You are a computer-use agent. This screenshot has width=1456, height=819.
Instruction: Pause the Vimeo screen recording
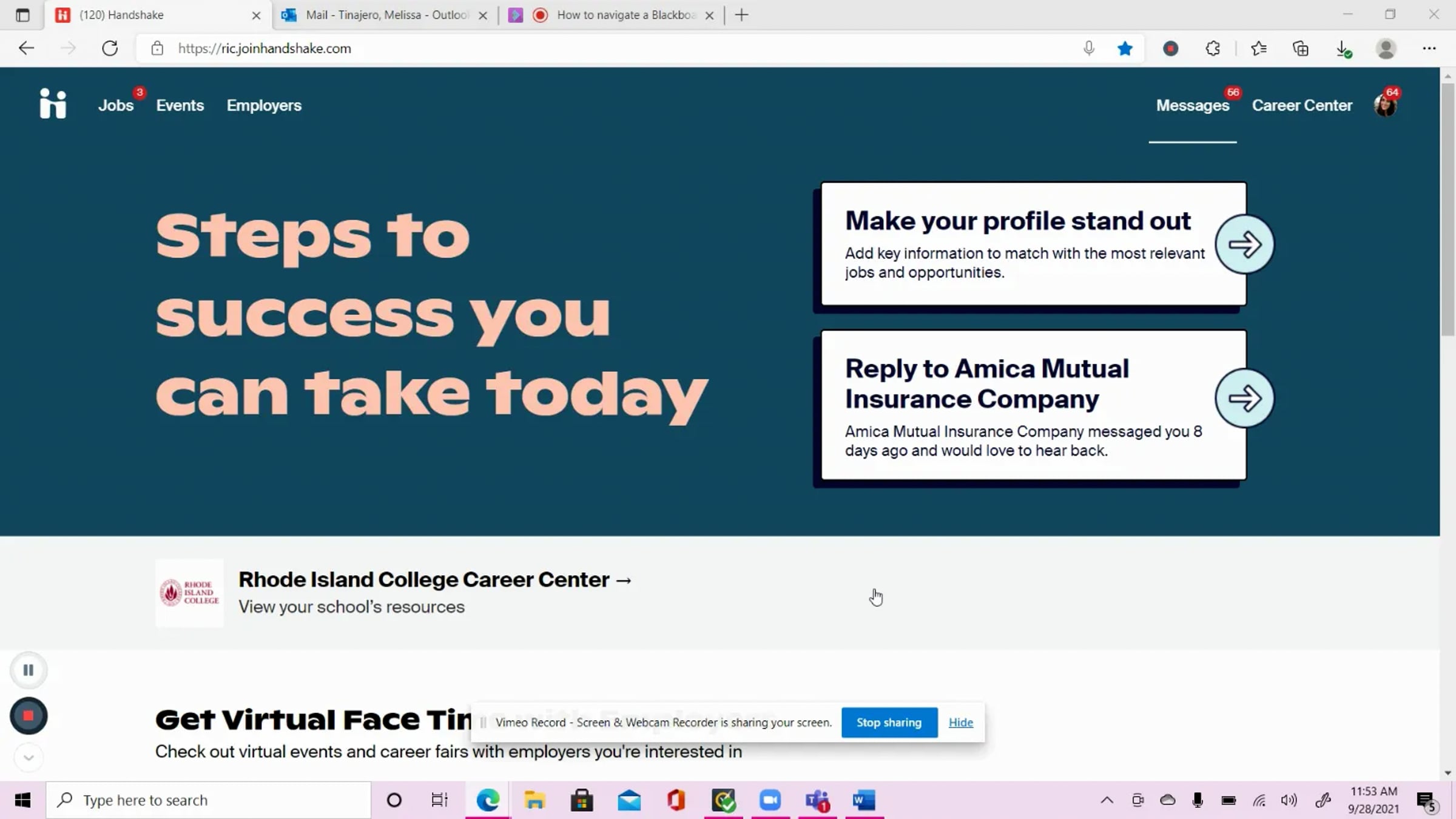[x=29, y=670]
